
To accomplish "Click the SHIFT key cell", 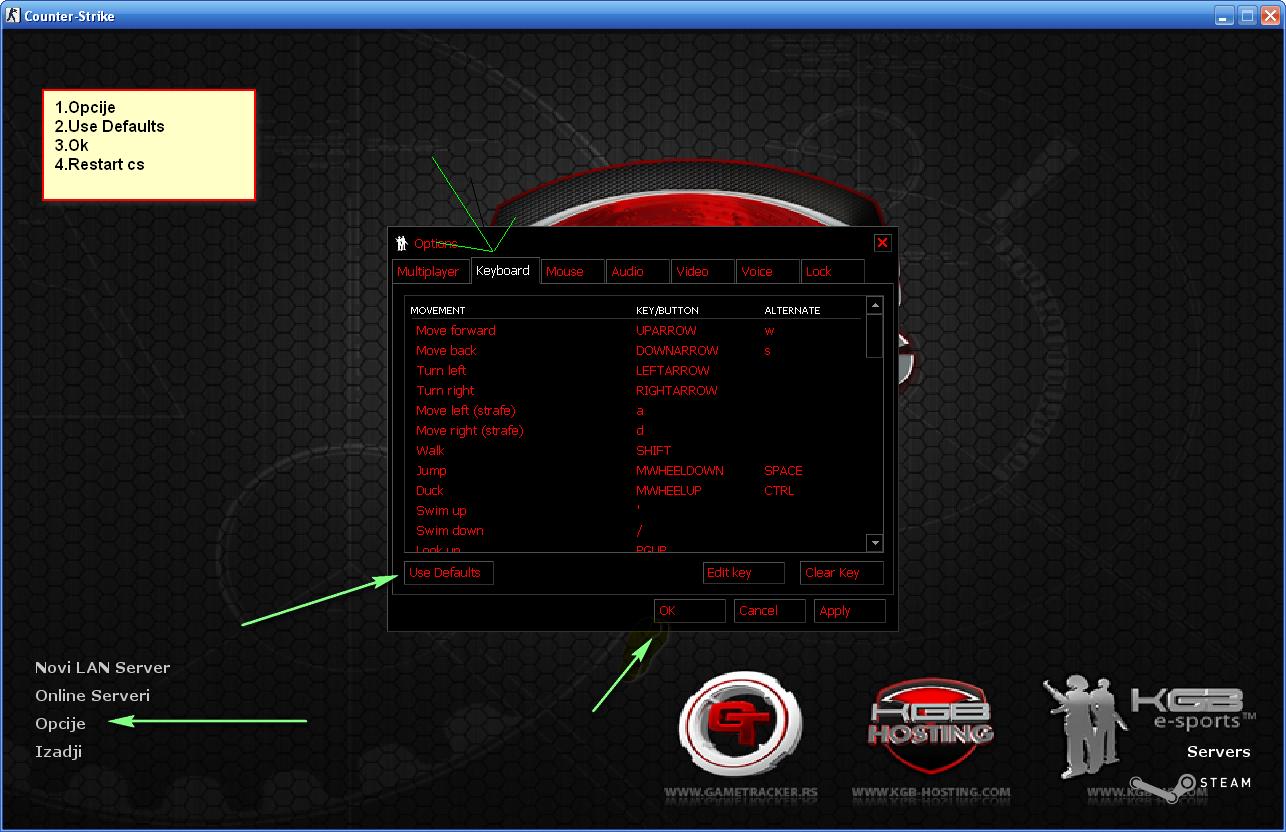I will click(x=654, y=451).
